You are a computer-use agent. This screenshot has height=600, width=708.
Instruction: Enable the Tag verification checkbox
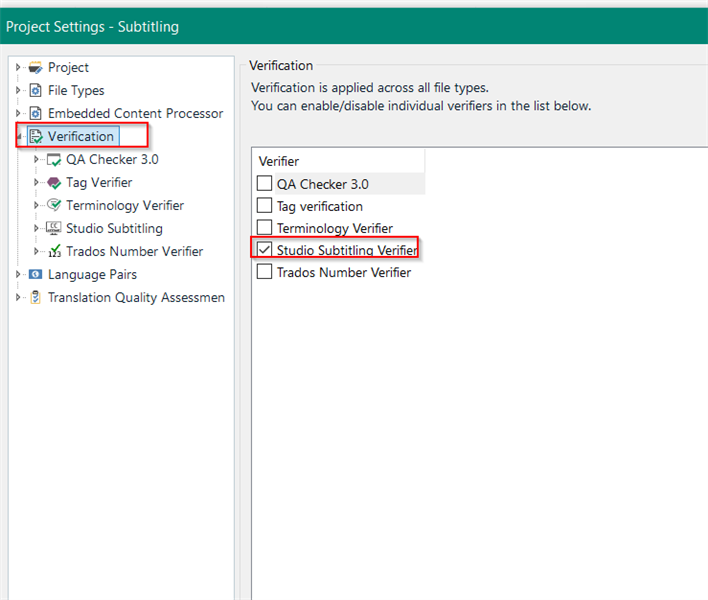pyautogui.click(x=264, y=205)
